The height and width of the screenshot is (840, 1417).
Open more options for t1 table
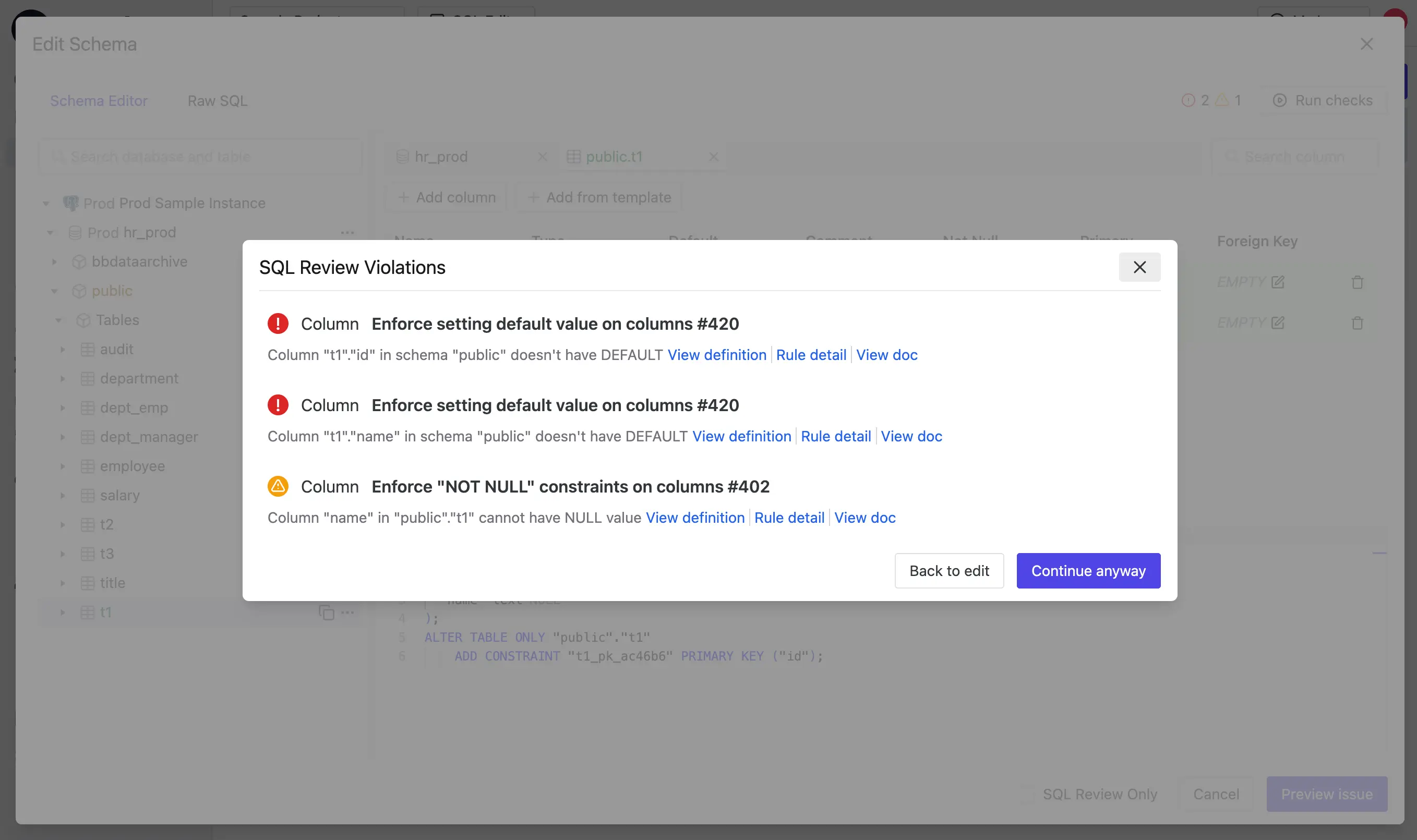click(x=347, y=613)
